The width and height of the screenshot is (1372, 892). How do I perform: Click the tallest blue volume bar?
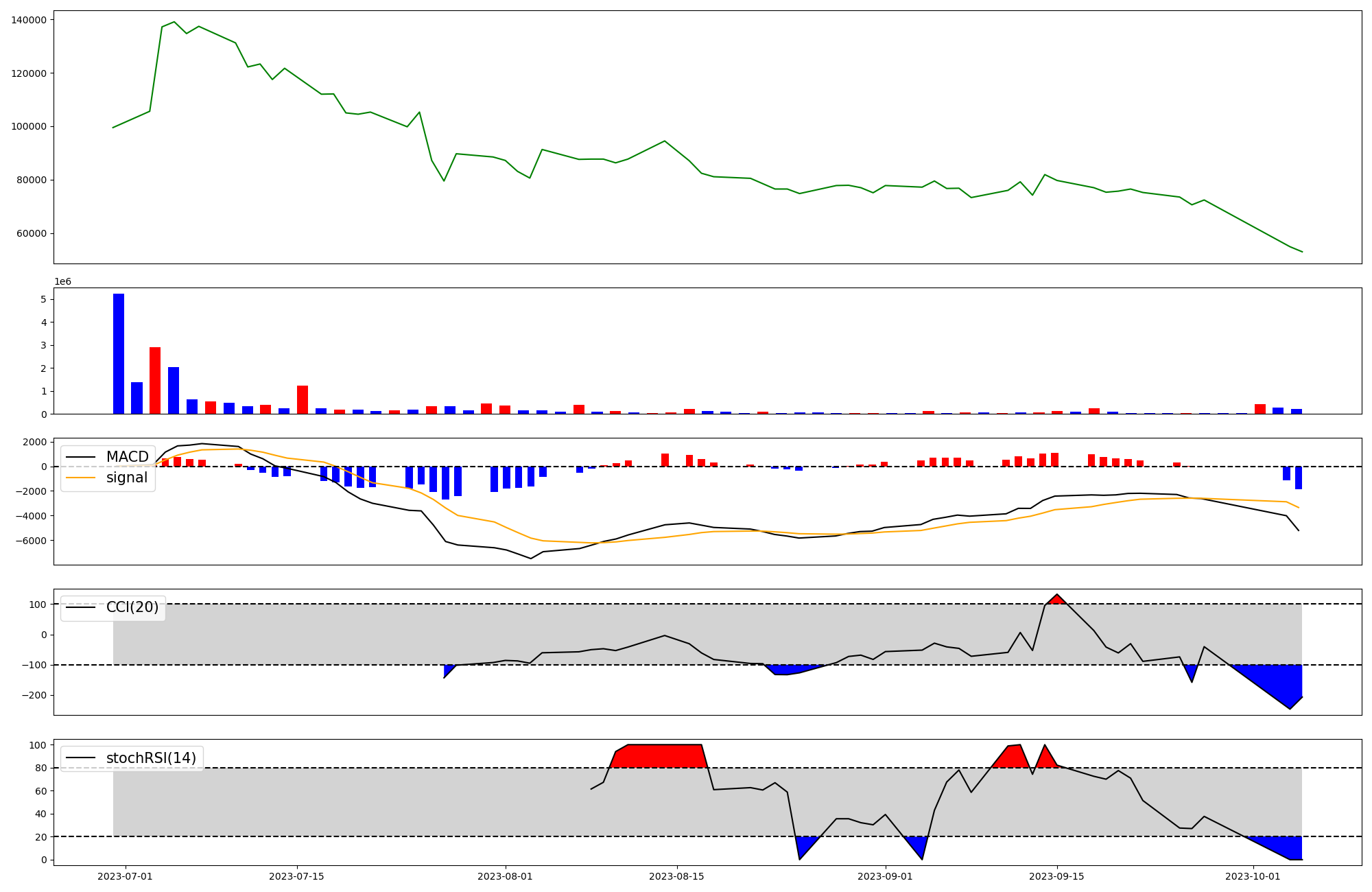coord(119,354)
